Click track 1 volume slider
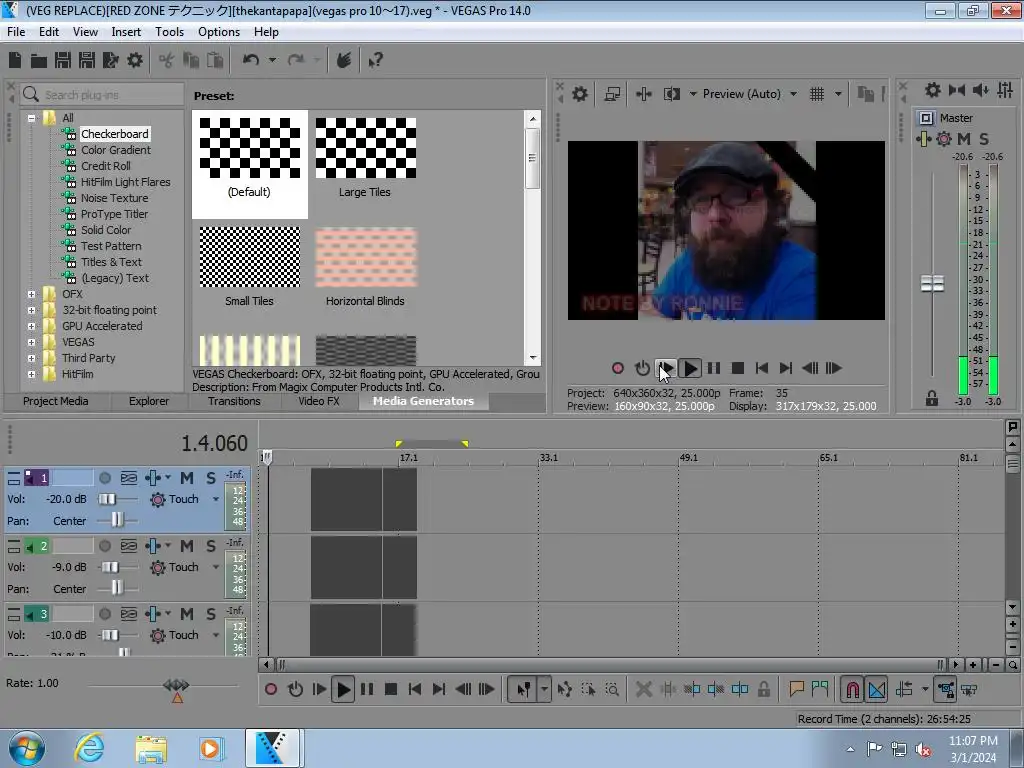Viewport: 1024px width, 768px height. pos(108,499)
